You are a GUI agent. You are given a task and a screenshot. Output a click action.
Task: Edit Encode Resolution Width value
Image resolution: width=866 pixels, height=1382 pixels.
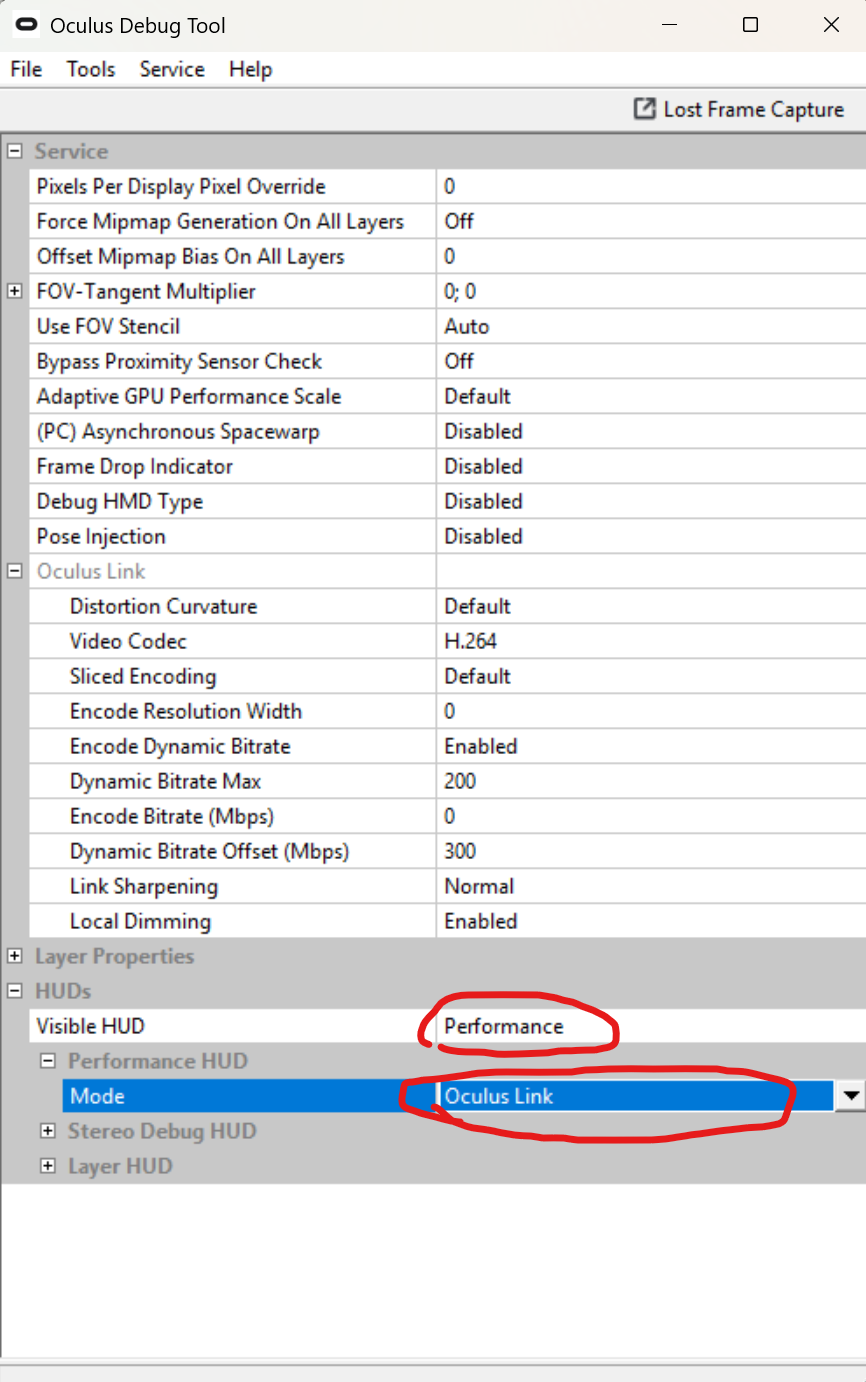(x=651, y=711)
